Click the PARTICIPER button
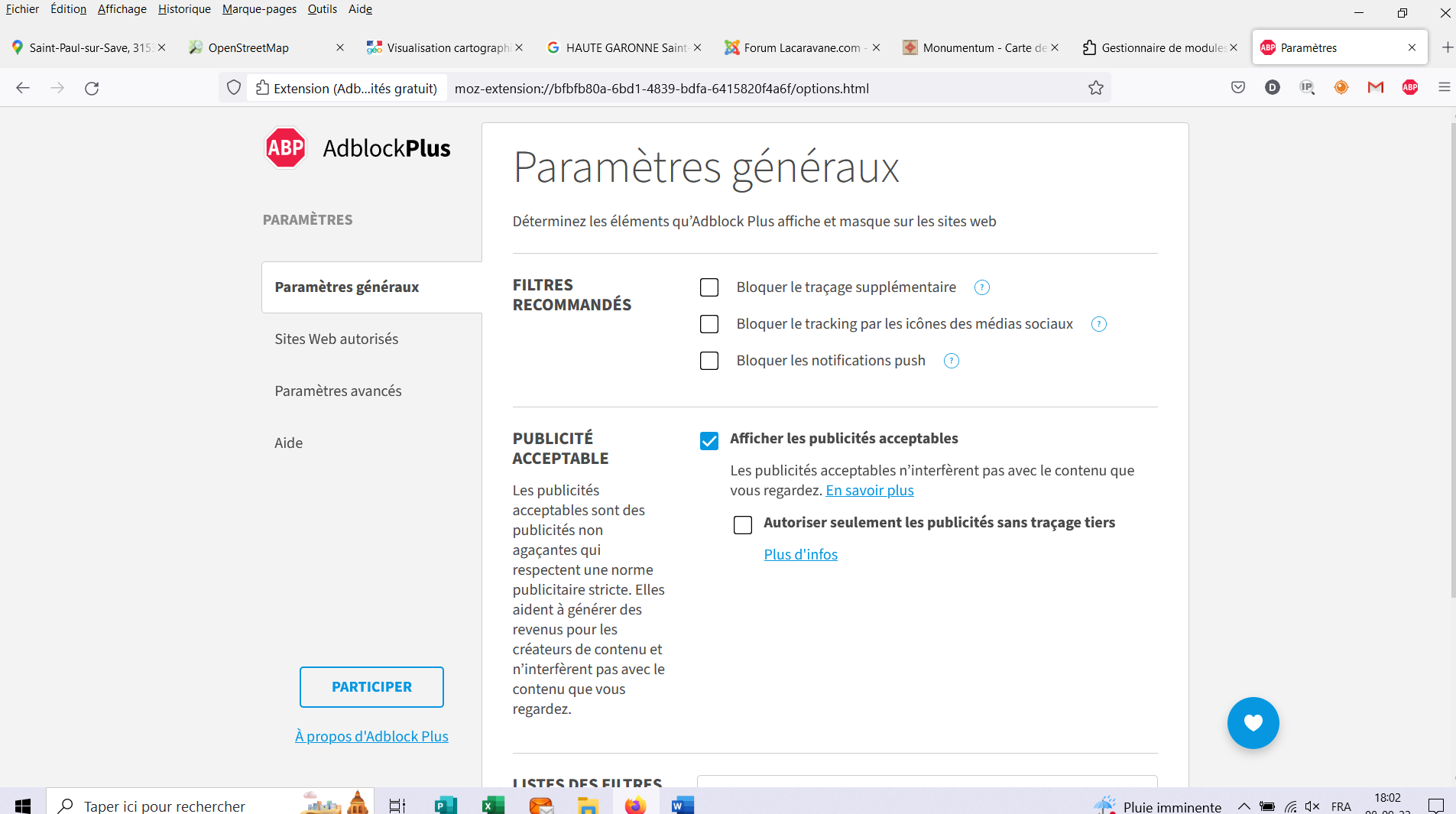1456x814 pixels. pos(371,686)
